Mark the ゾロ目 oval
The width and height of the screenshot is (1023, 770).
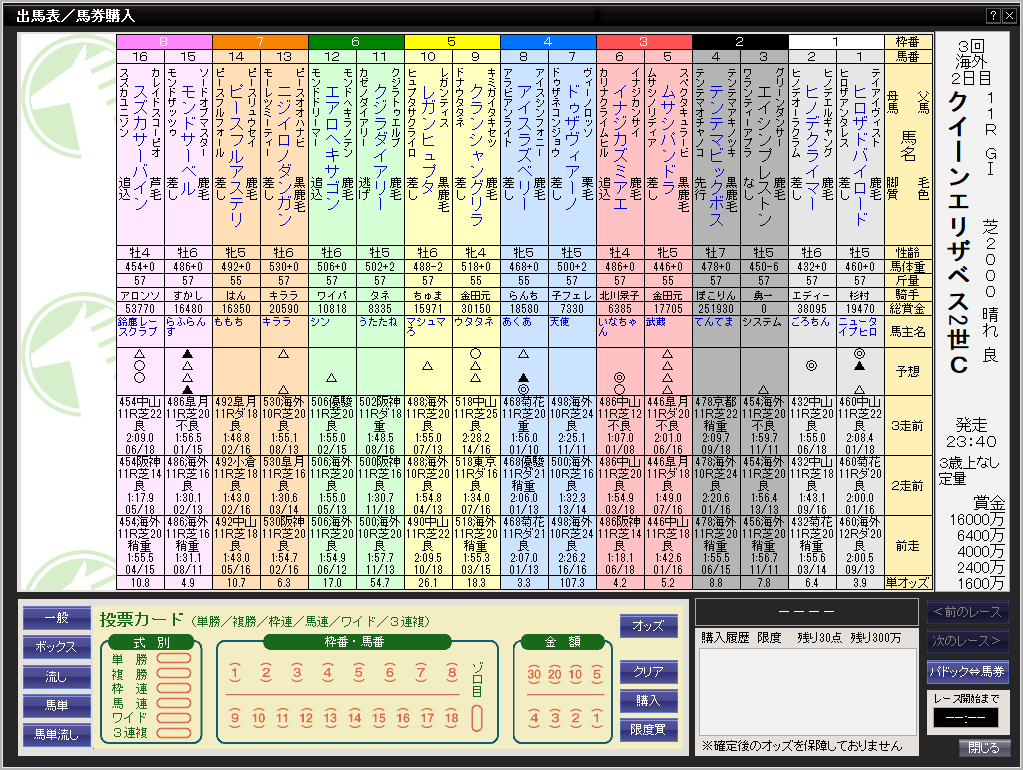(x=477, y=718)
